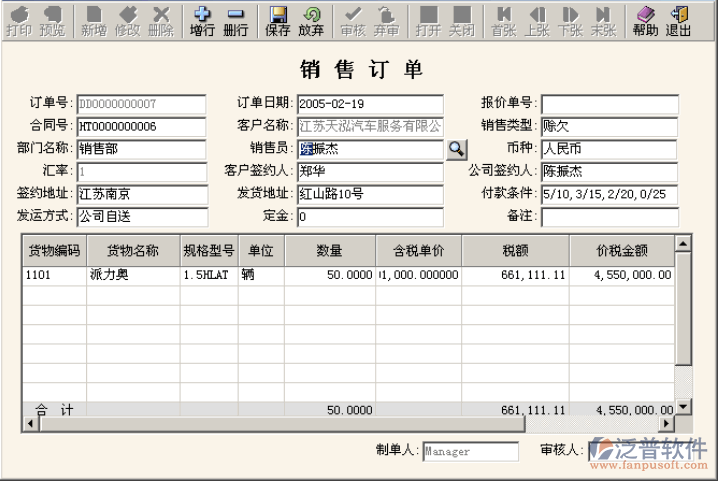This screenshot has height=481, width=718.
Task: Select the 派力奥 cell in the table
Action: pos(132,274)
